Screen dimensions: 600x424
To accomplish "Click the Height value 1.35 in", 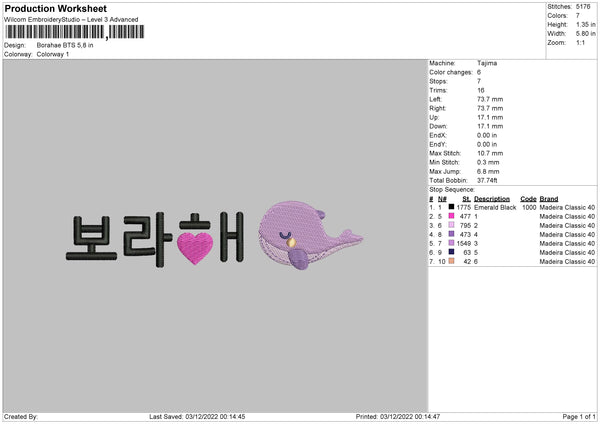I will click(x=586, y=24).
